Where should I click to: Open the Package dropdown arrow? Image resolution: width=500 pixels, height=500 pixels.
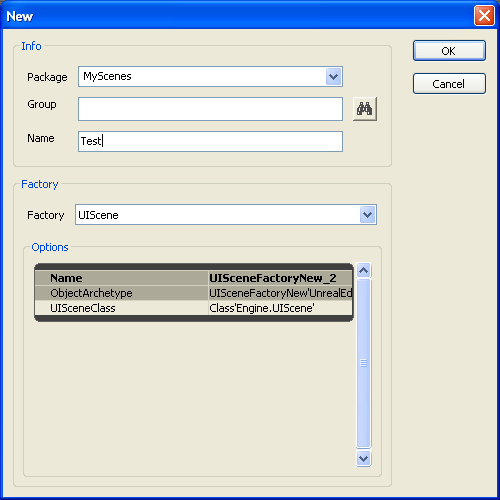(333, 77)
